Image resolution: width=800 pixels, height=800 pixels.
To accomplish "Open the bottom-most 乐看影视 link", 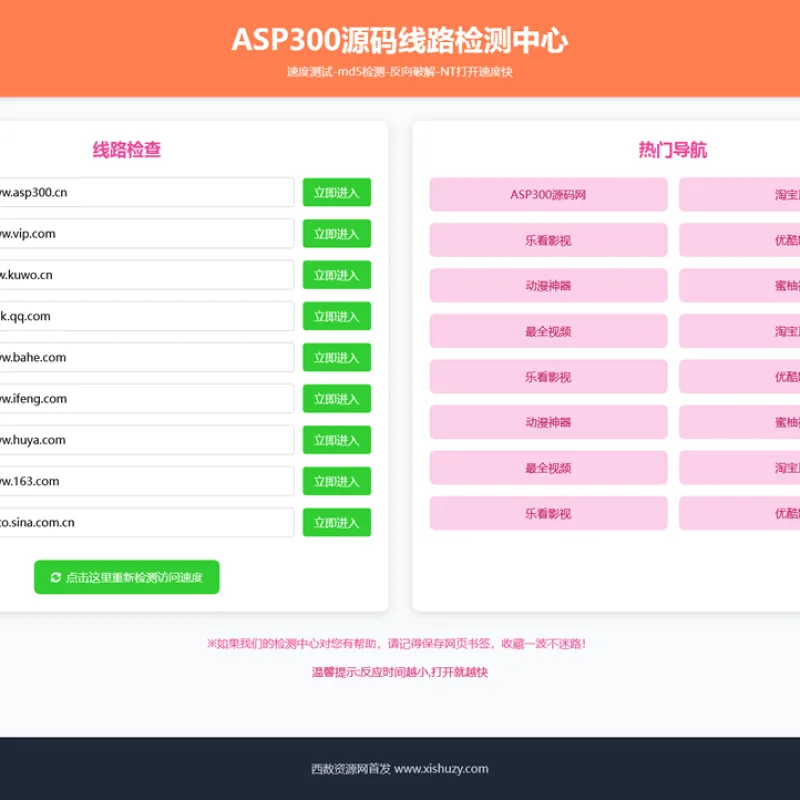I will (x=548, y=513).
